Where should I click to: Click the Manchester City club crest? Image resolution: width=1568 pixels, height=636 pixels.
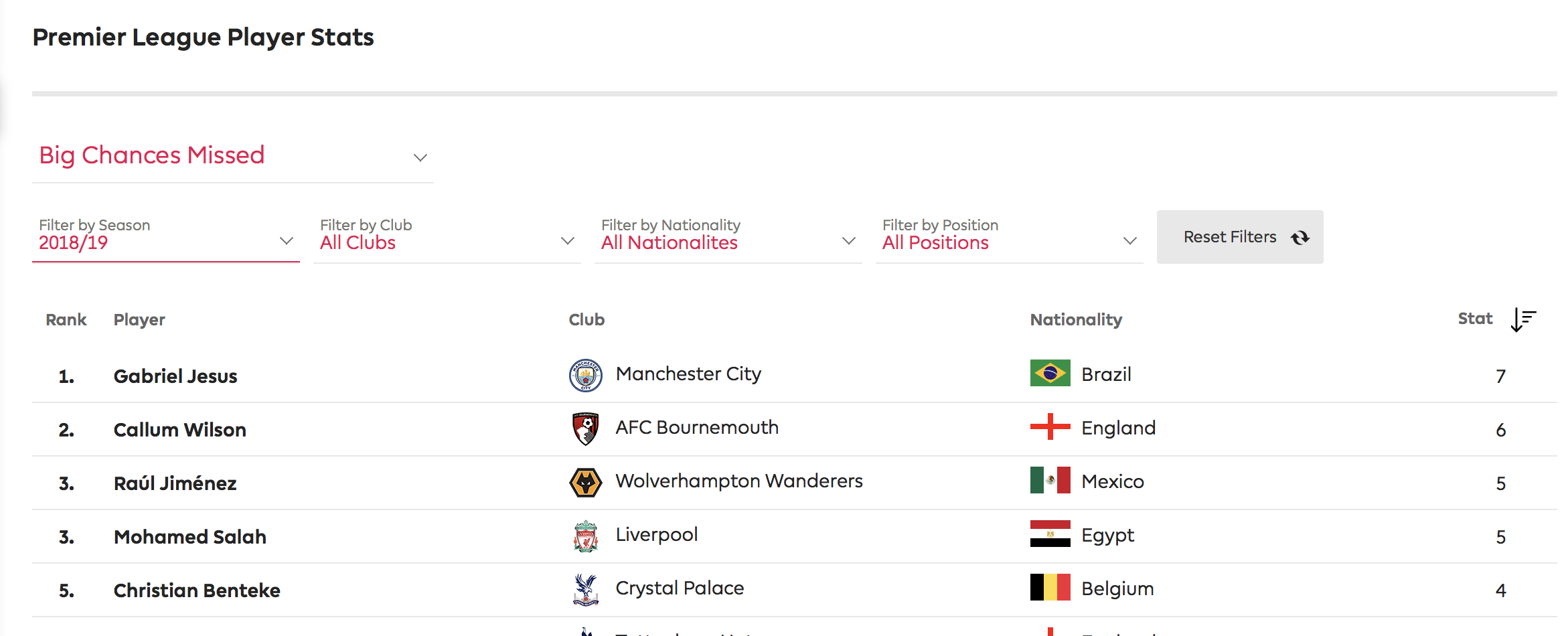[x=585, y=375]
